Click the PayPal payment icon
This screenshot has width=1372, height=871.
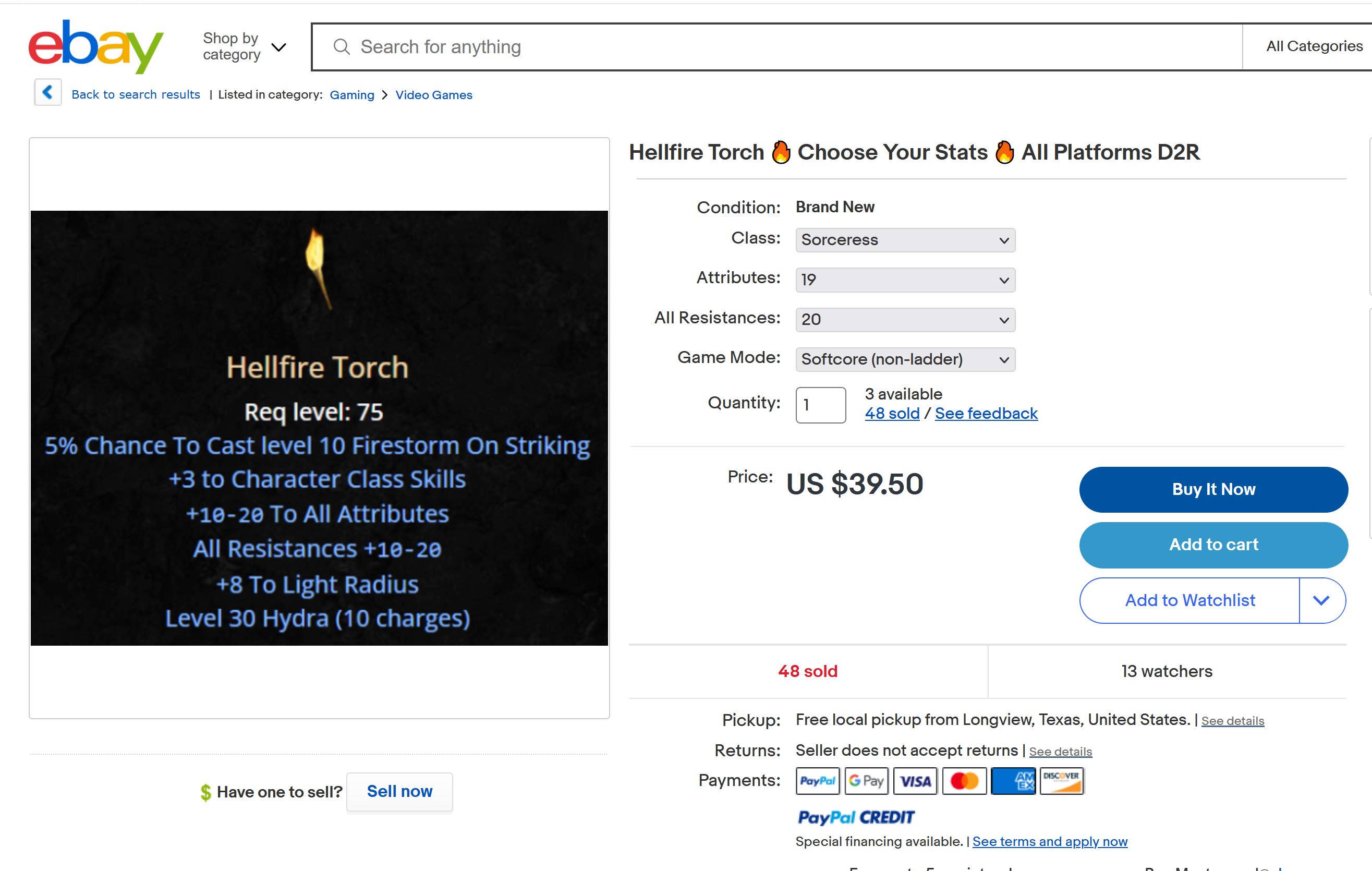click(x=817, y=781)
